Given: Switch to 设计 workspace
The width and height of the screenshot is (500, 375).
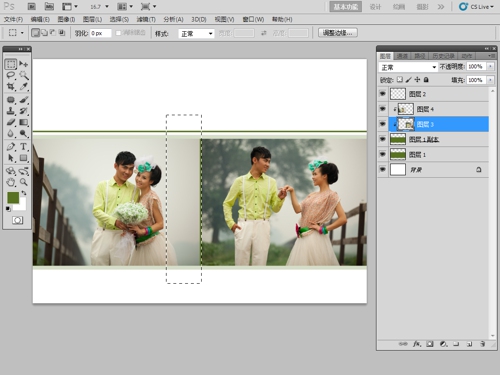Looking at the screenshot, I should pyautogui.click(x=375, y=7).
